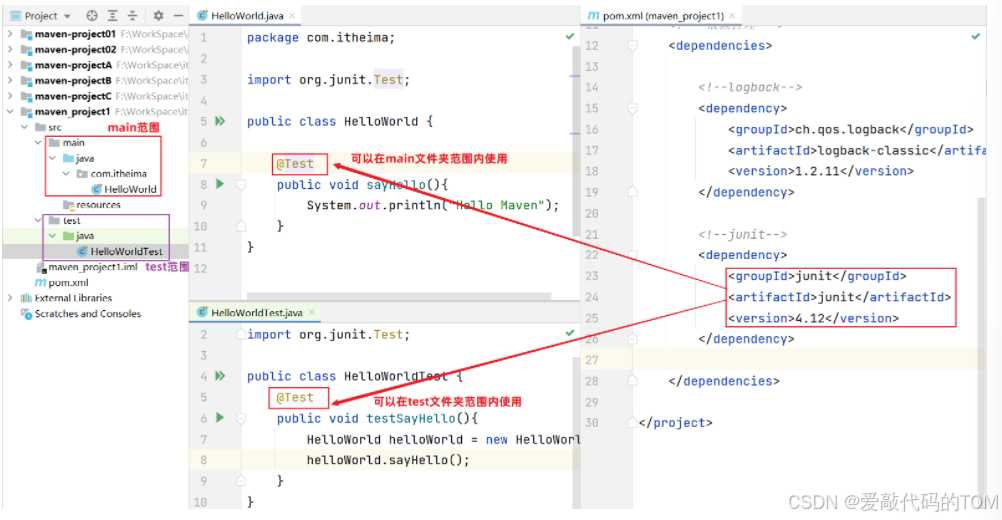Click version 4.12 line in pom.xml
1002x520 pixels.
coord(813,318)
